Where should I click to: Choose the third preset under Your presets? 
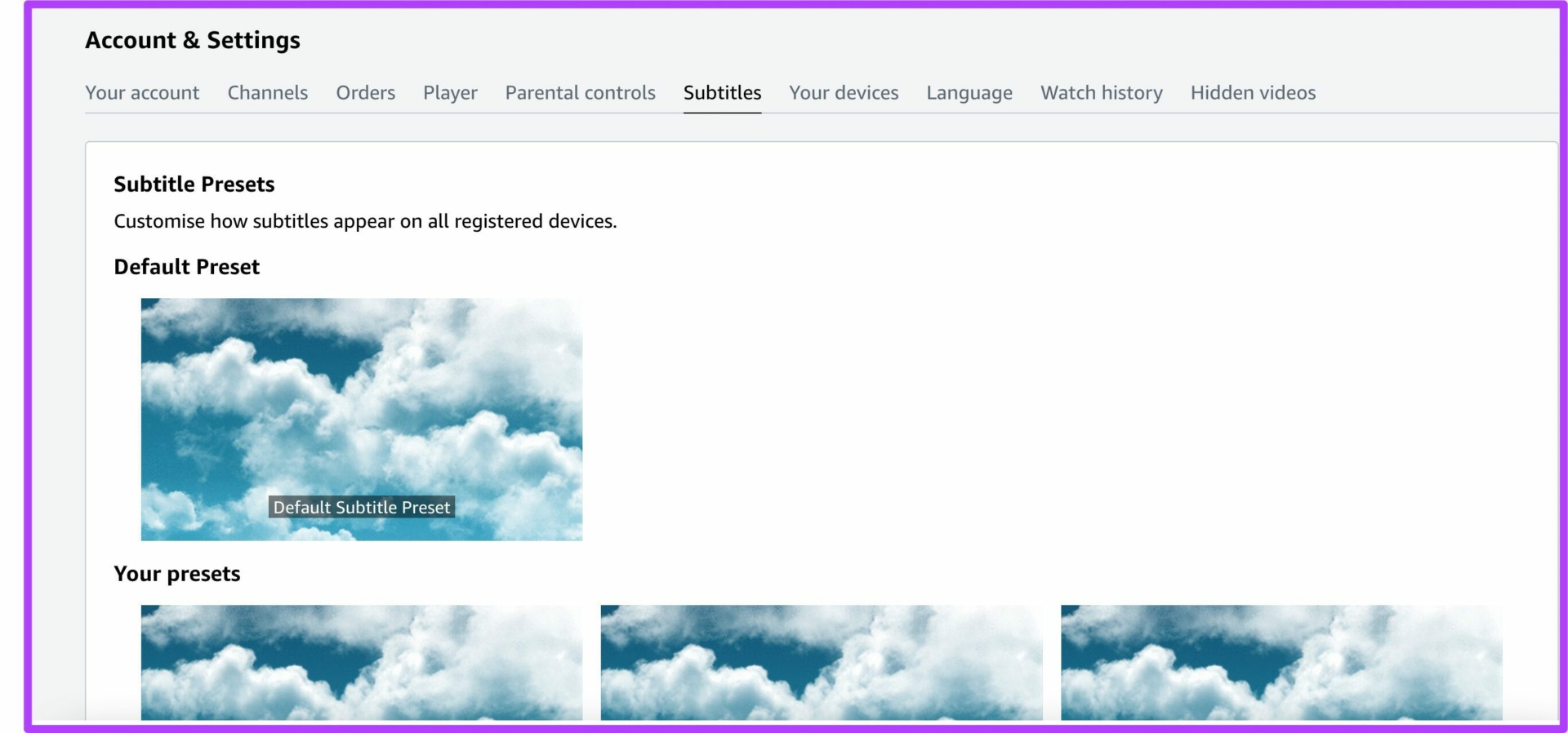pyautogui.click(x=1281, y=662)
